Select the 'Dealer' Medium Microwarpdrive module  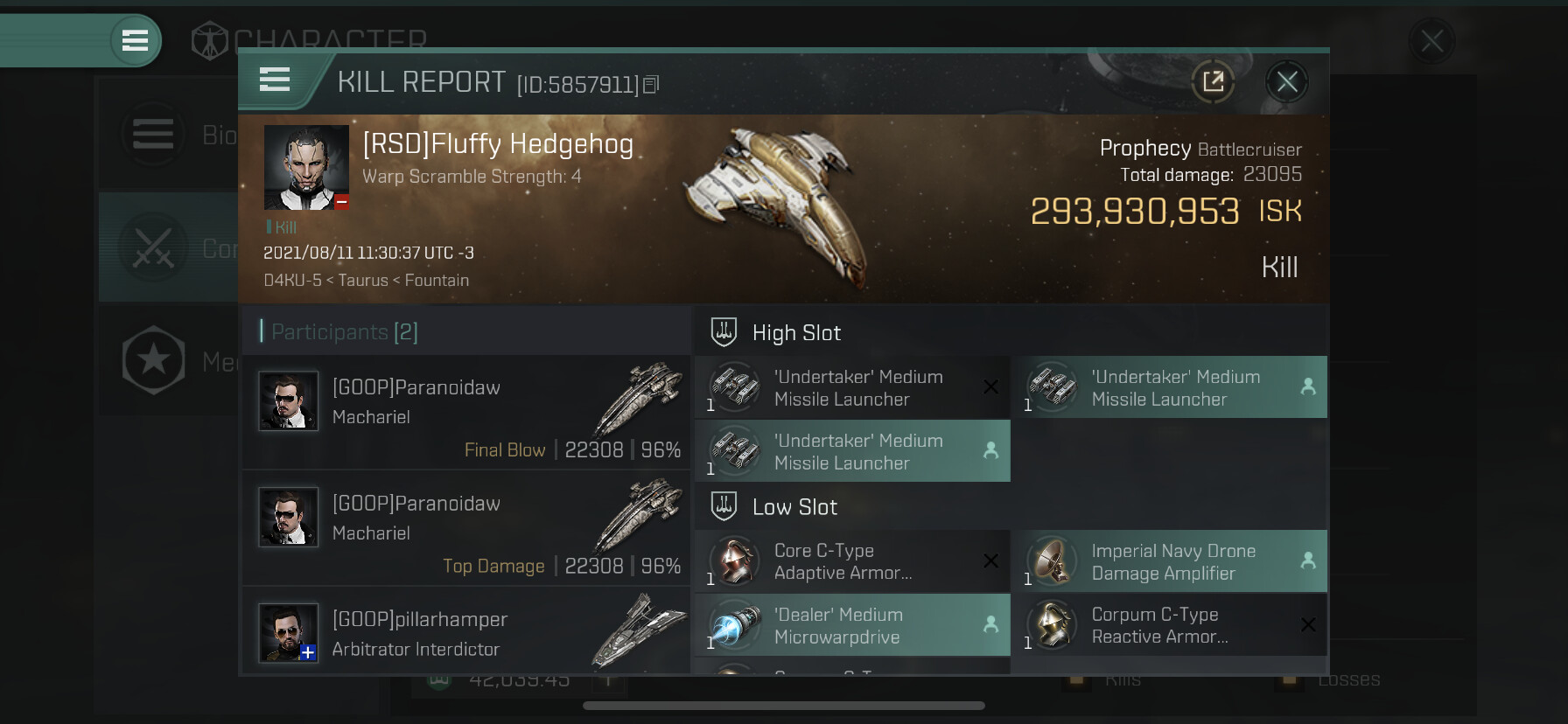tap(852, 625)
